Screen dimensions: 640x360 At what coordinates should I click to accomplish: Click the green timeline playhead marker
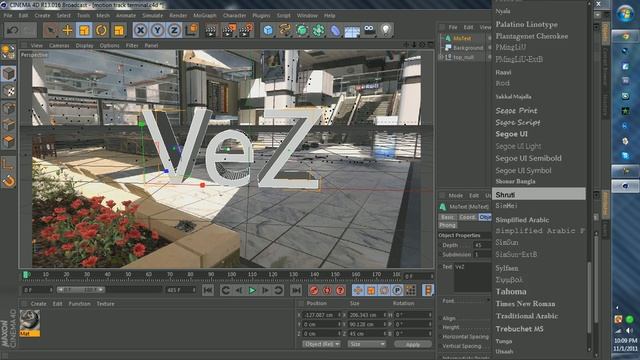point(26,275)
